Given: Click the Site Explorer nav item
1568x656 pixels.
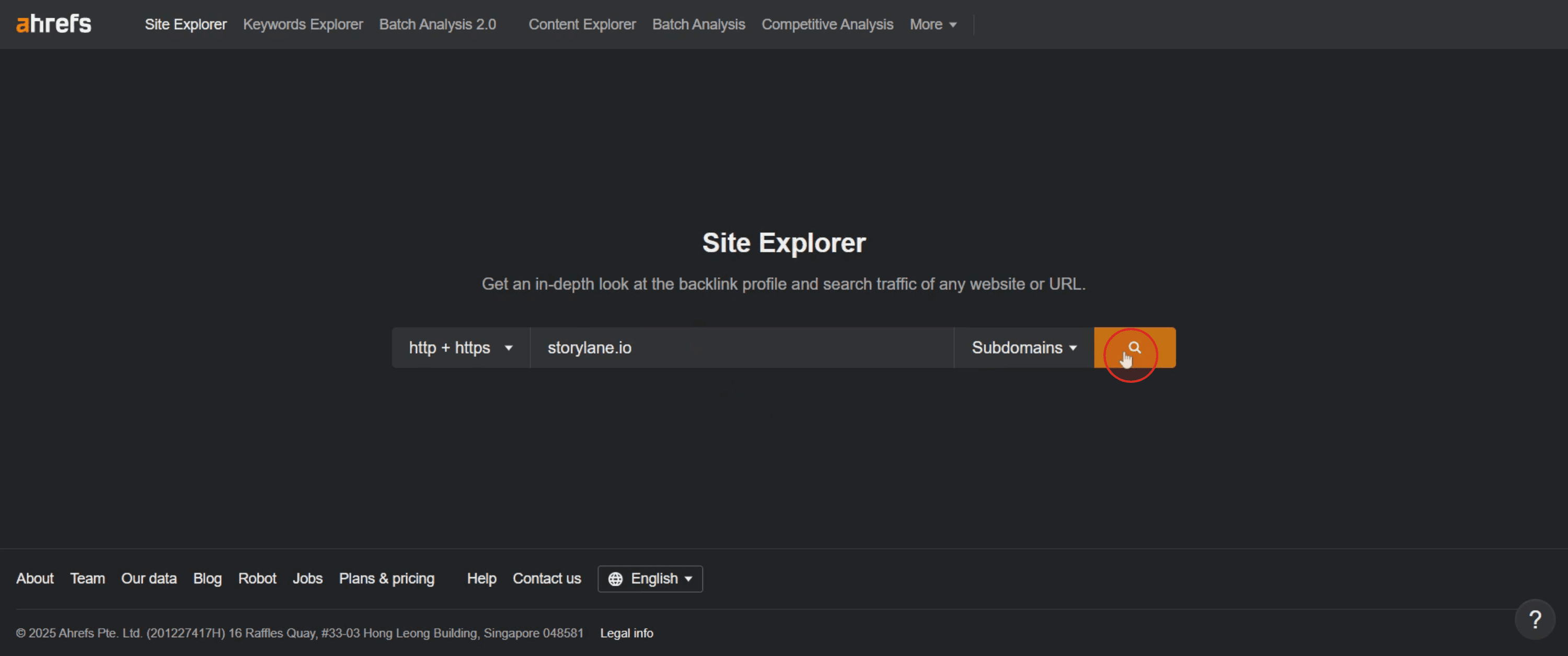Looking at the screenshot, I should pyautogui.click(x=186, y=25).
